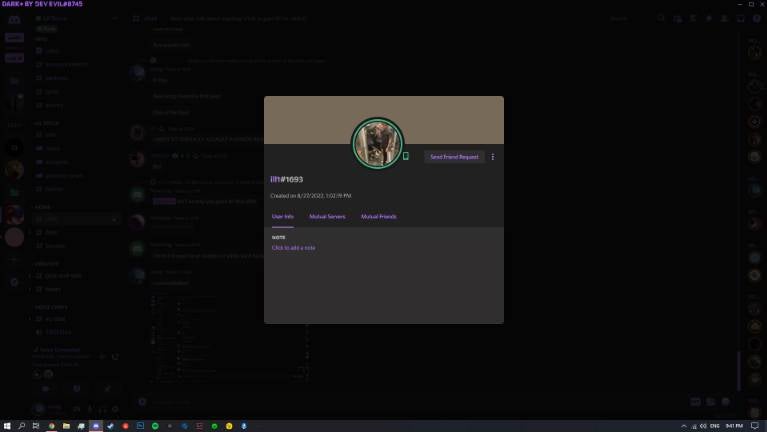Click the mobile status icon beside avatar

click(x=406, y=156)
